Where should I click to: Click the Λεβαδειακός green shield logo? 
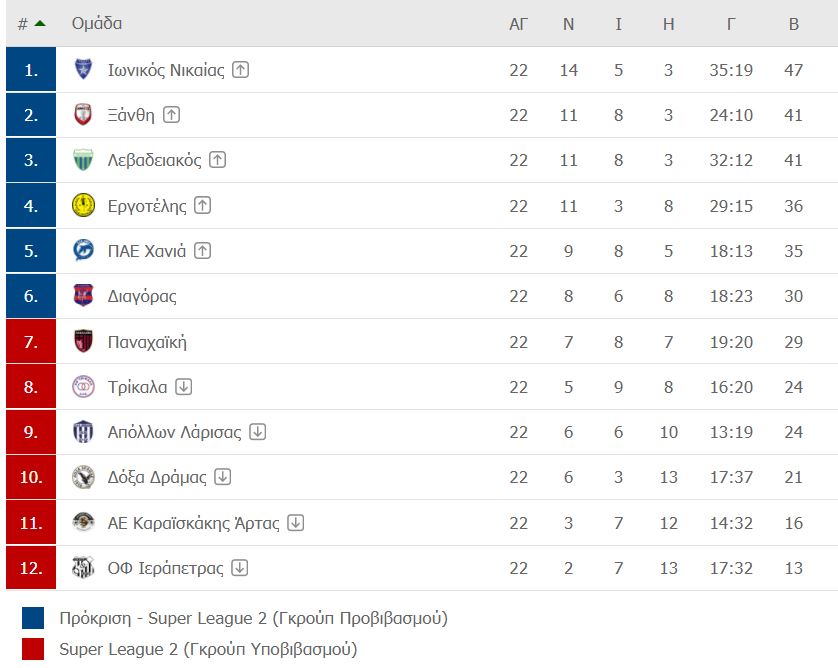83,160
